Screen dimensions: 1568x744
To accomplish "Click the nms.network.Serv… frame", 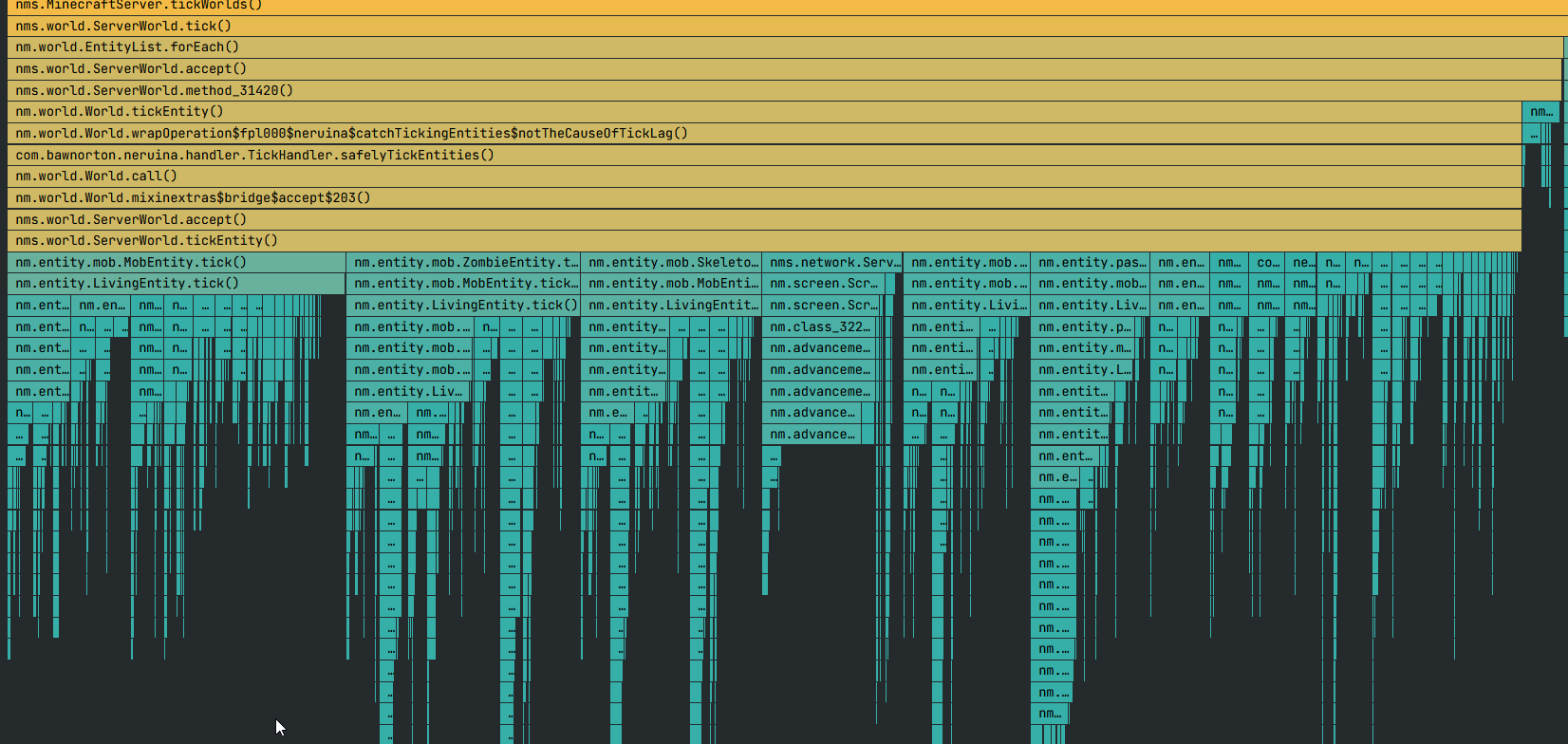I will click(832, 263).
